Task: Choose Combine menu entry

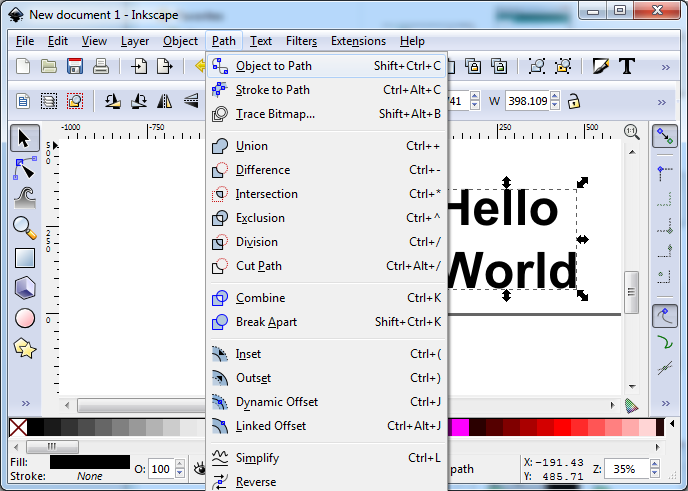Action: click(326, 298)
